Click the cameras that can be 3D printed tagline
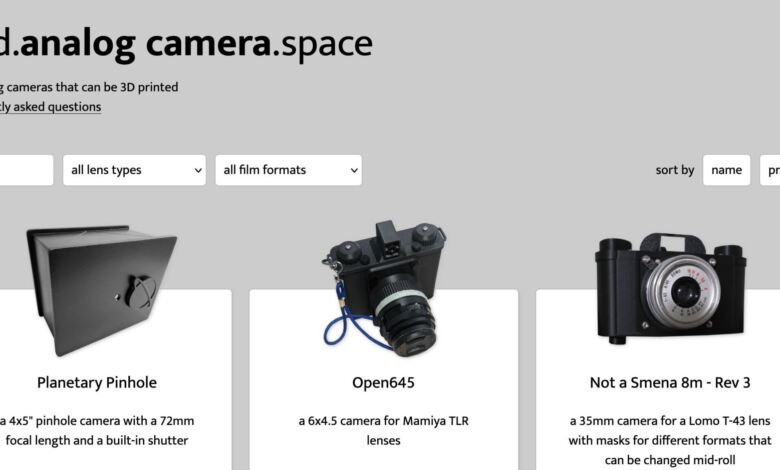Image resolution: width=780 pixels, height=470 pixels. pos(89,87)
